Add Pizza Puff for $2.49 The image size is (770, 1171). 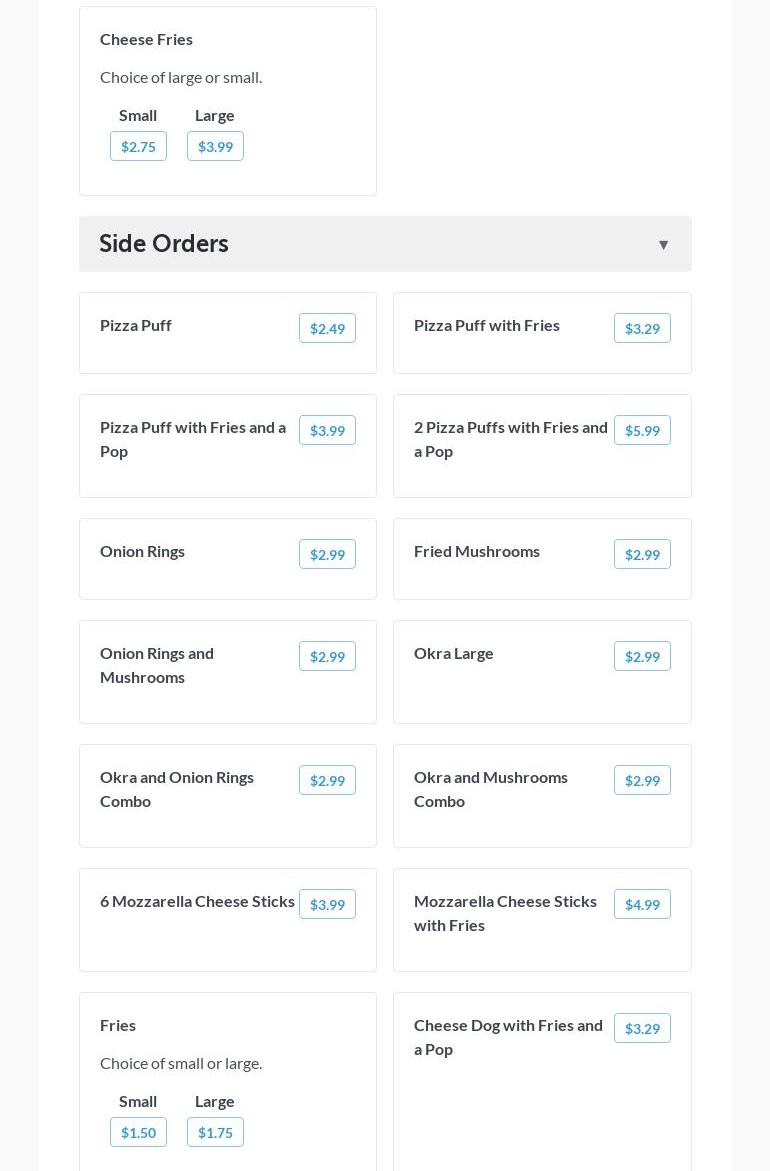(327, 329)
